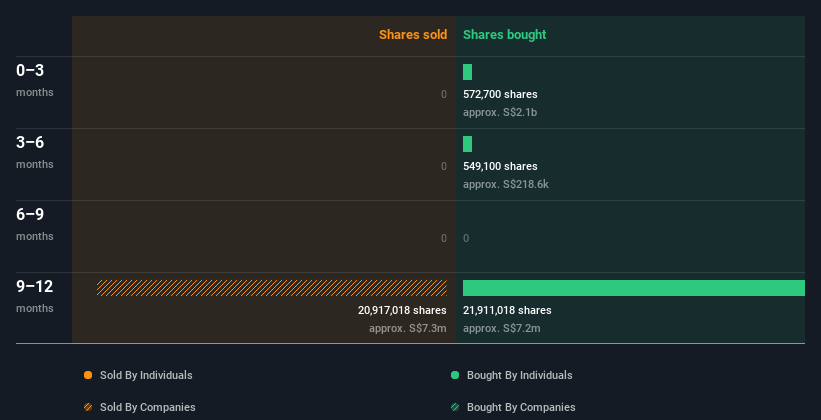
Task: Select the Sold By Individuals legend label
Action: 146,375
